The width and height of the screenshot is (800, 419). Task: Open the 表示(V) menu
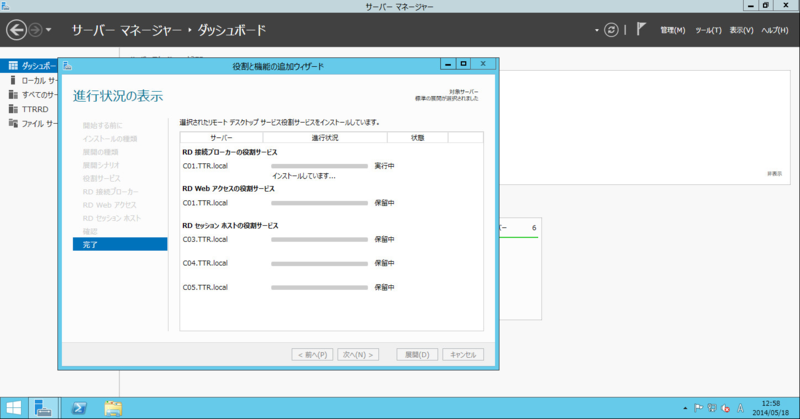(x=741, y=31)
